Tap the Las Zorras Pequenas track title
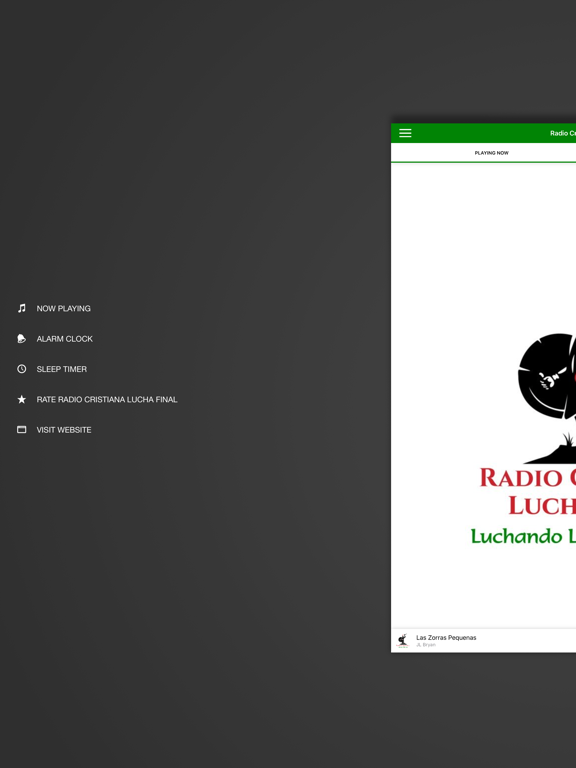This screenshot has height=768, width=576. click(446, 638)
